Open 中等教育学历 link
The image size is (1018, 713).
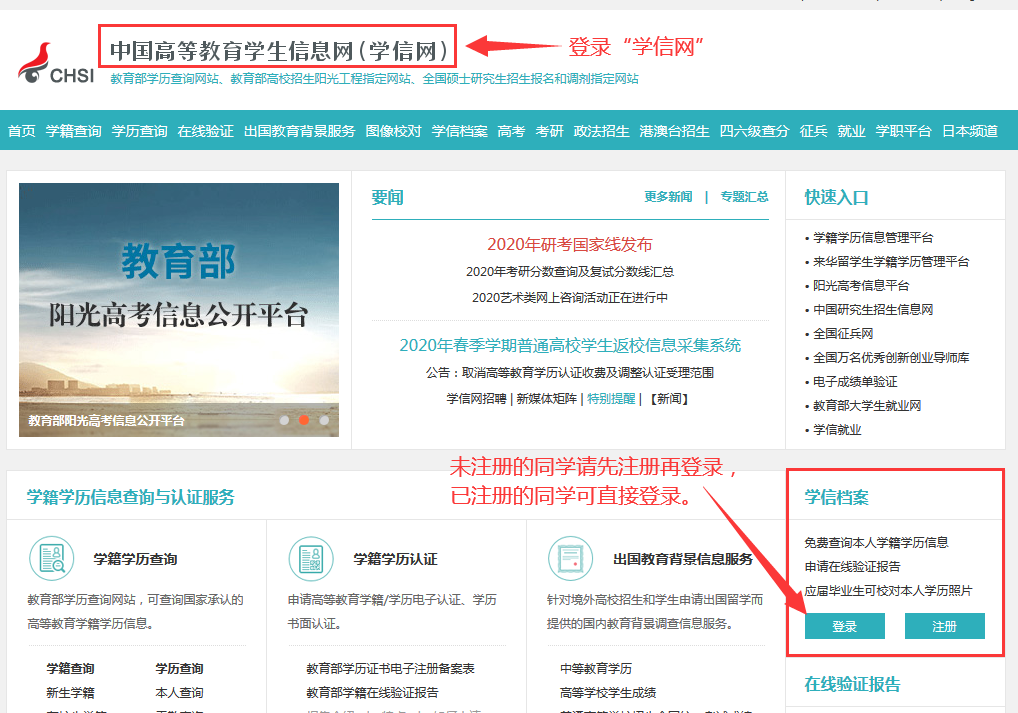(595, 668)
